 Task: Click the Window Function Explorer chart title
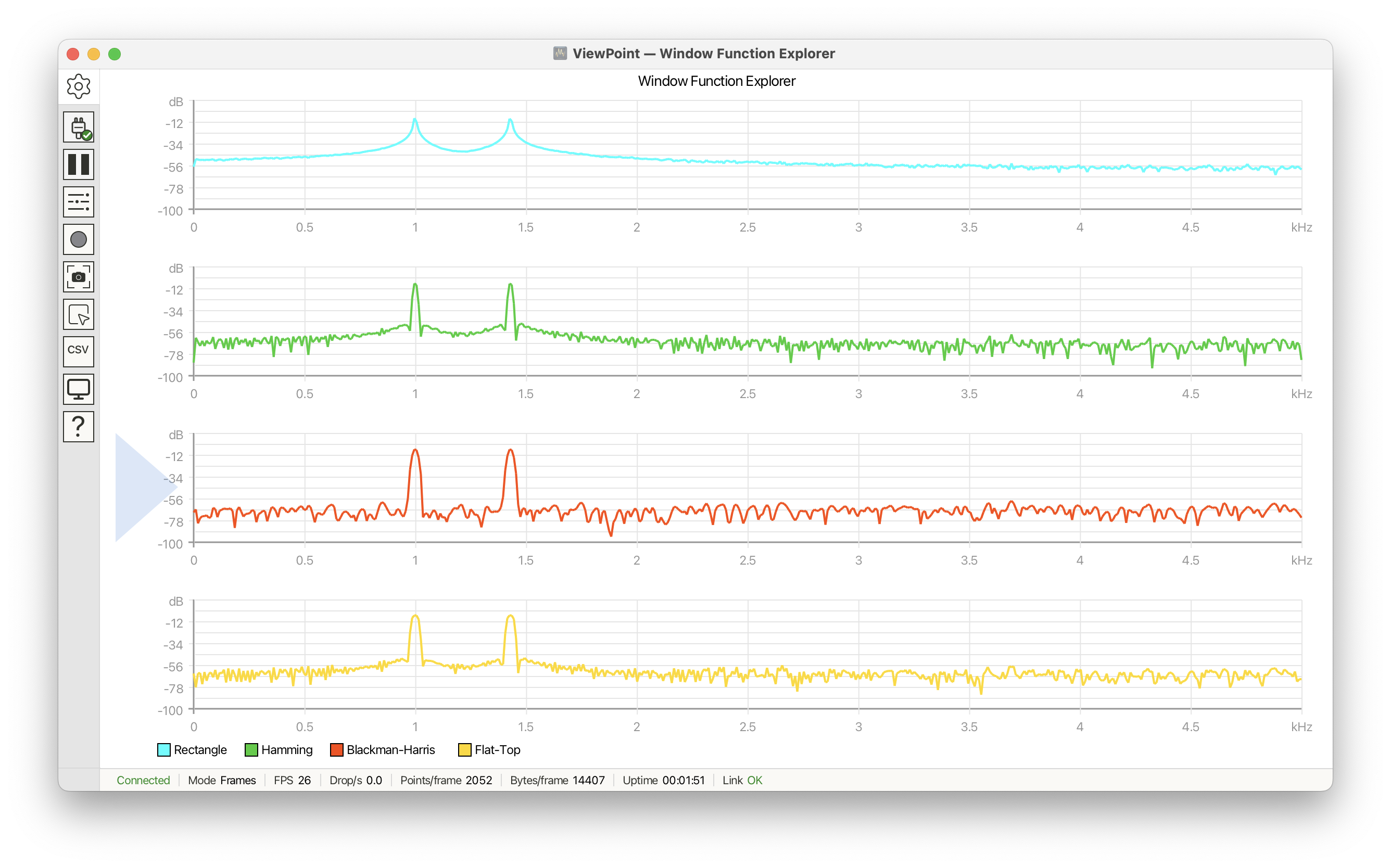pyautogui.click(x=716, y=81)
